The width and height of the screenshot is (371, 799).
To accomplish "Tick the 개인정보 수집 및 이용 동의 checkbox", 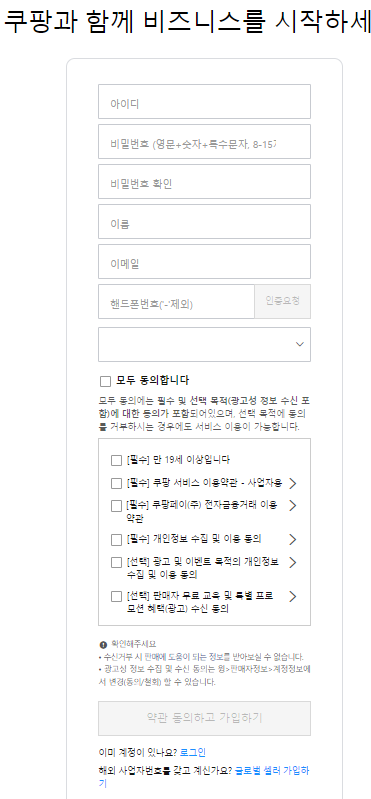I will [x=117, y=539].
